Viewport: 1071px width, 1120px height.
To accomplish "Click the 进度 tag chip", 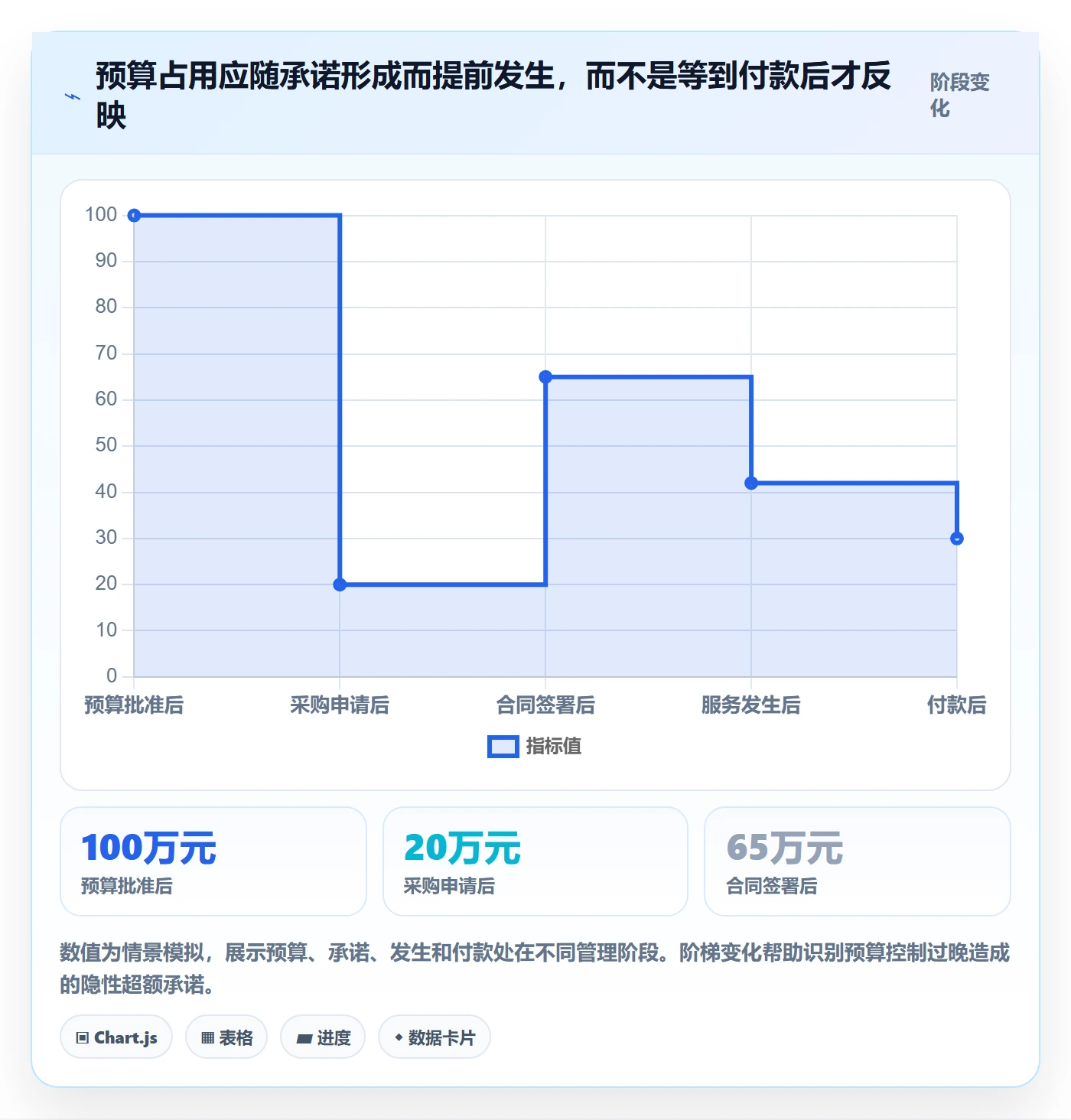I will click(x=323, y=1037).
